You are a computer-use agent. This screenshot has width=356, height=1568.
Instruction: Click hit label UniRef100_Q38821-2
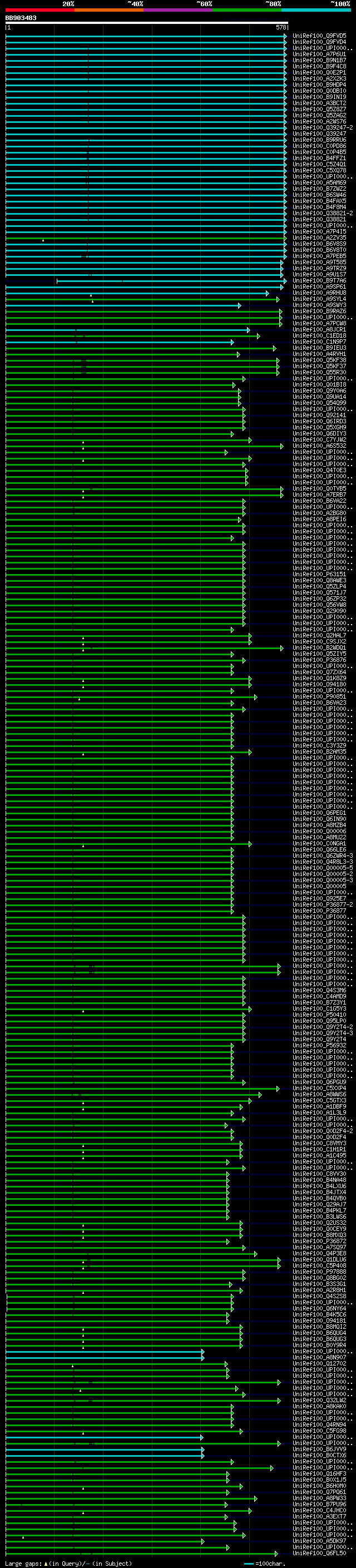(323, 213)
